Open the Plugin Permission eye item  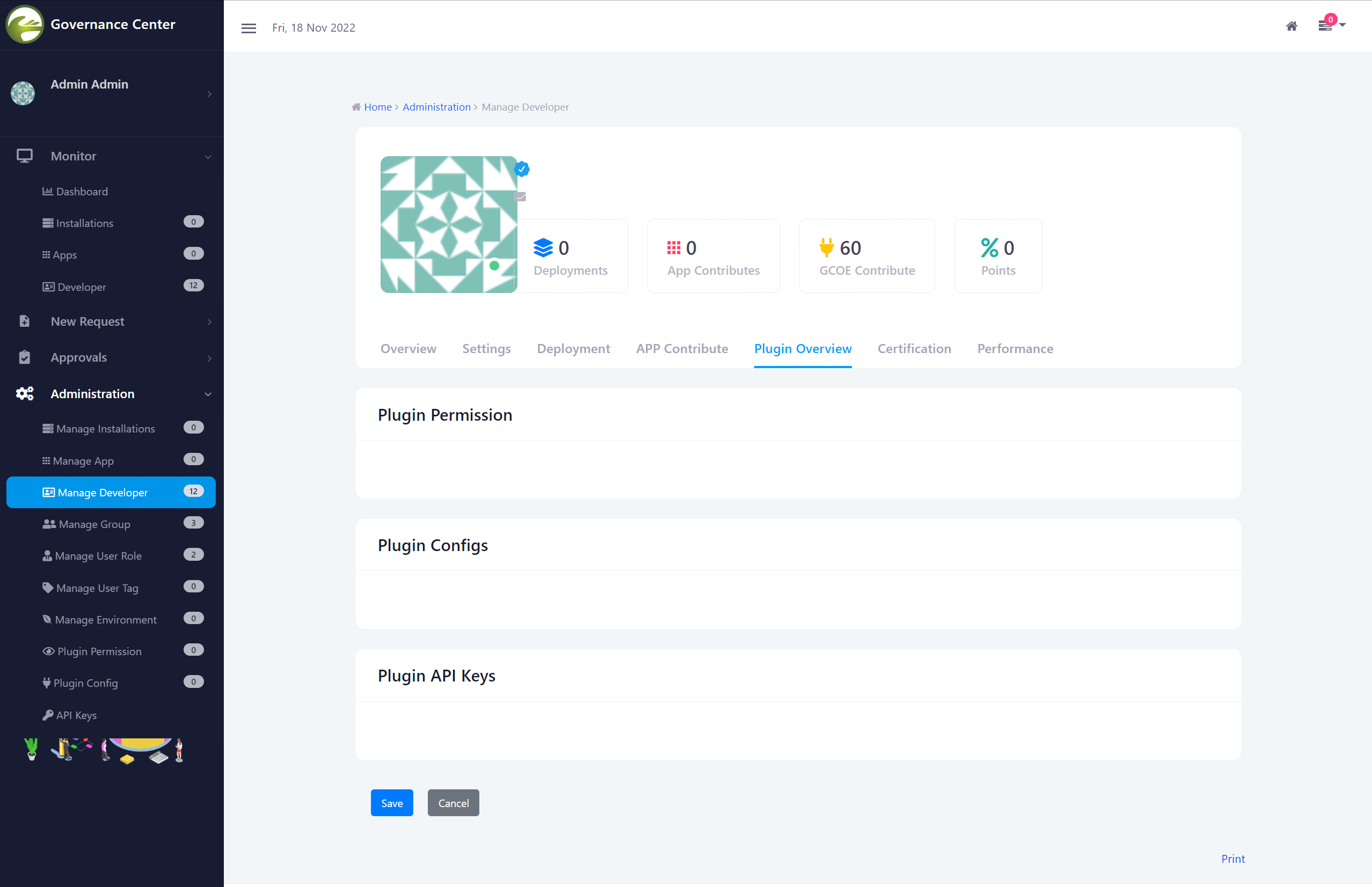[99, 651]
